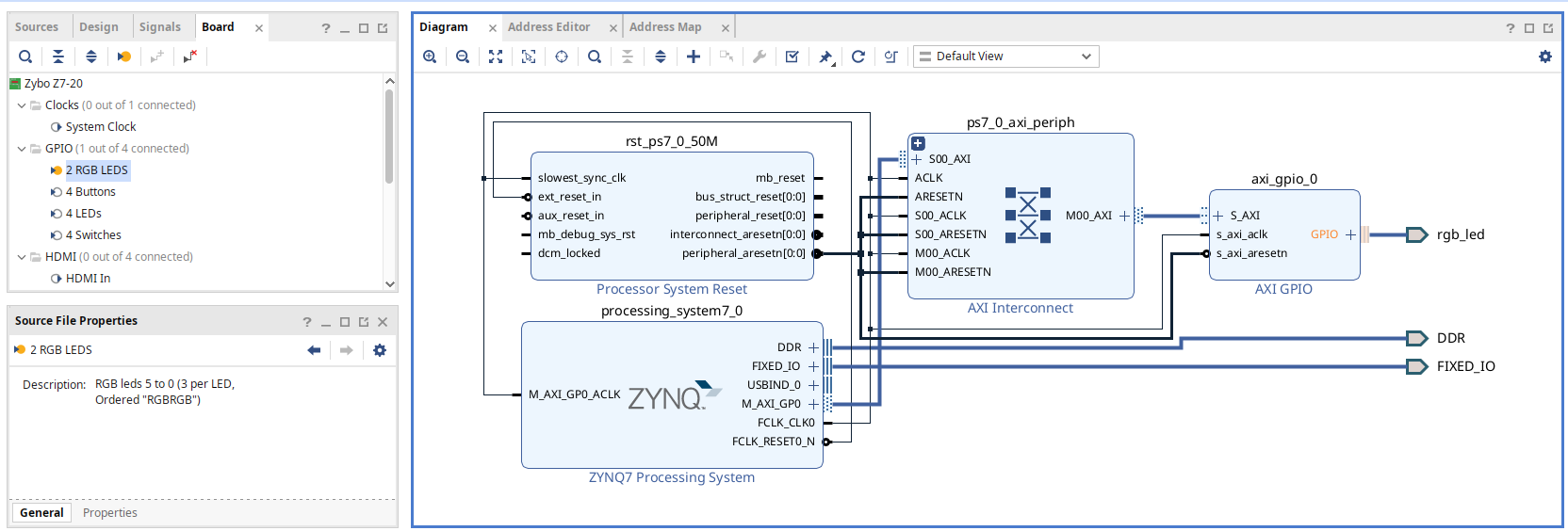Expand all blocks in the Diagram toolbar
1568x531 pixels.
[661, 56]
